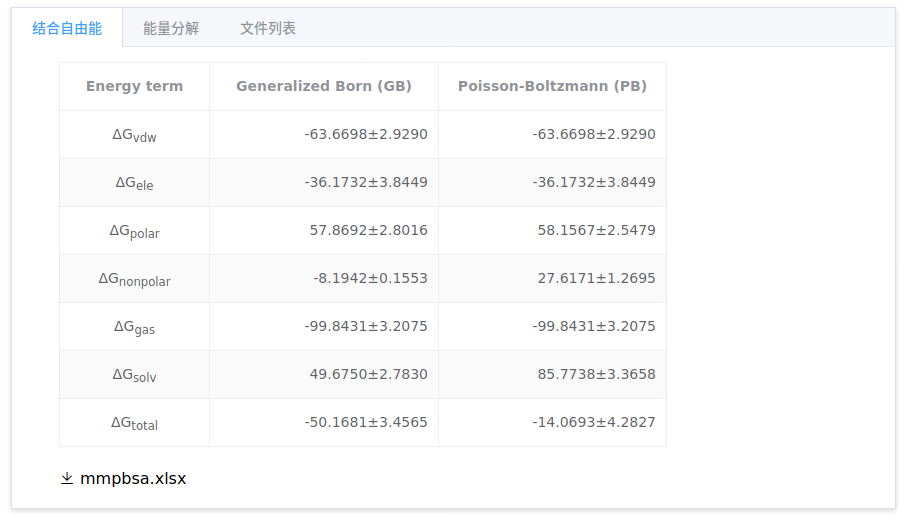904x519 pixels.
Task: Select the ΔGvdw row label
Action: pyautogui.click(x=134, y=135)
